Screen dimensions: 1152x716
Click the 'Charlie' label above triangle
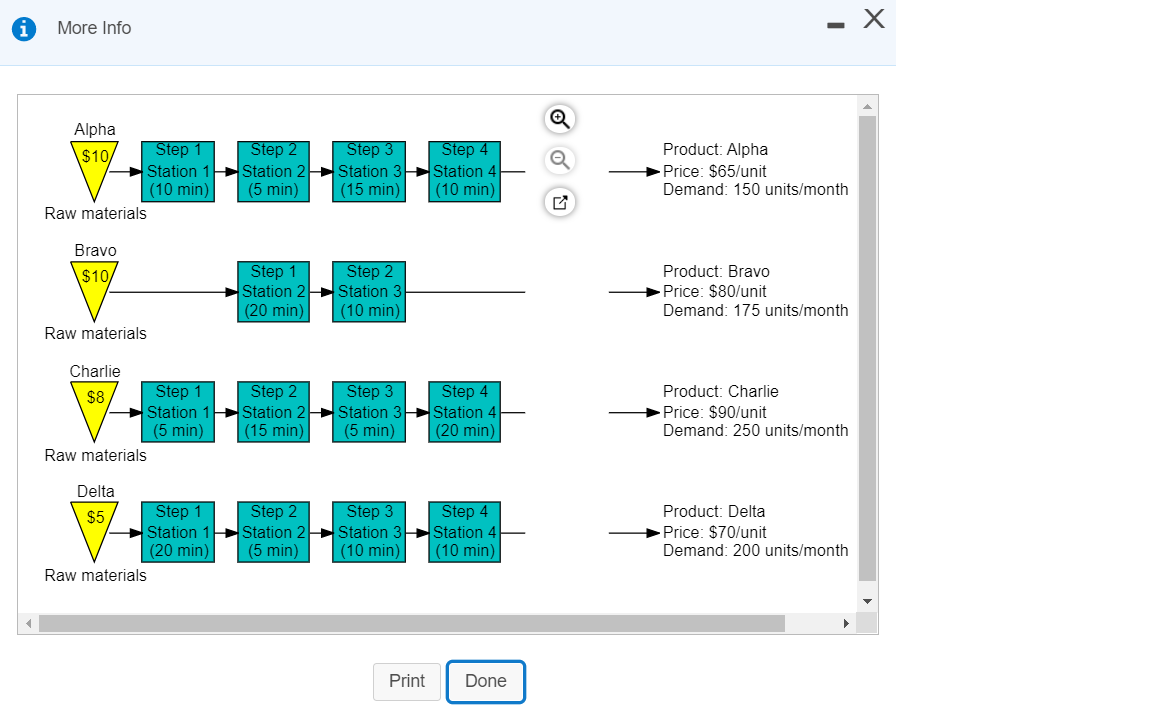pyautogui.click(x=95, y=371)
